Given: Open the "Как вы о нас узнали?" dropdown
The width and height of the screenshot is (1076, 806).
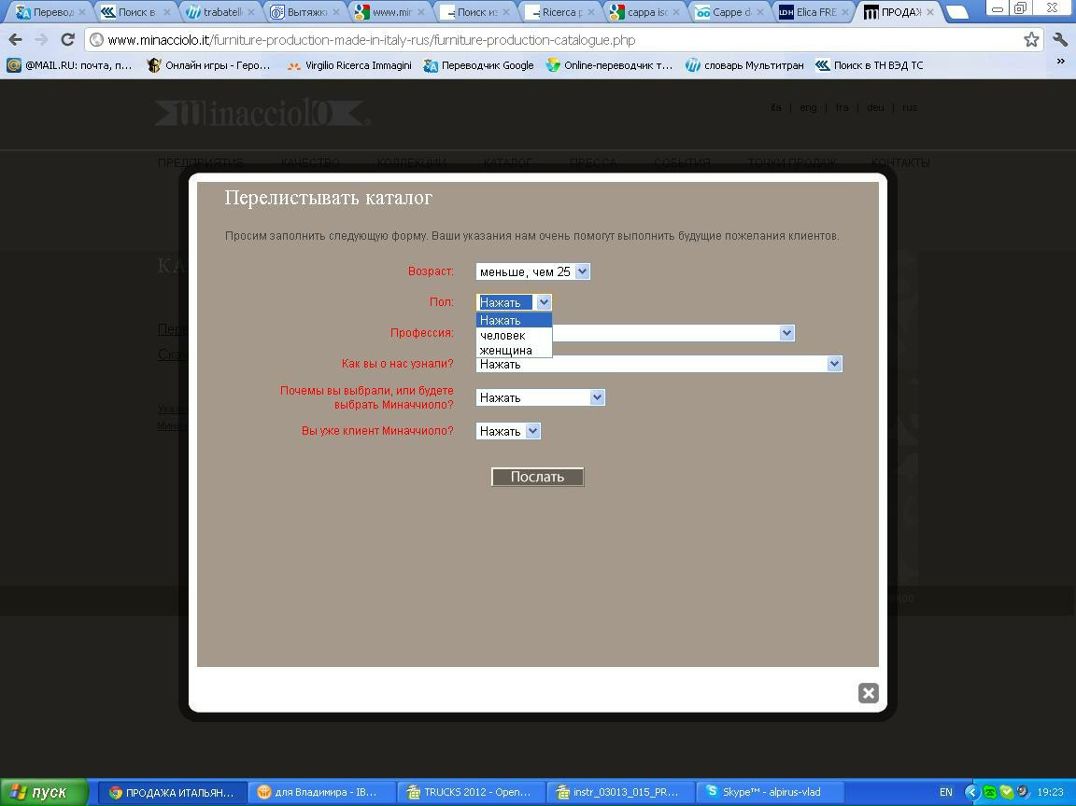Looking at the screenshot, I should tap(659, 364).
